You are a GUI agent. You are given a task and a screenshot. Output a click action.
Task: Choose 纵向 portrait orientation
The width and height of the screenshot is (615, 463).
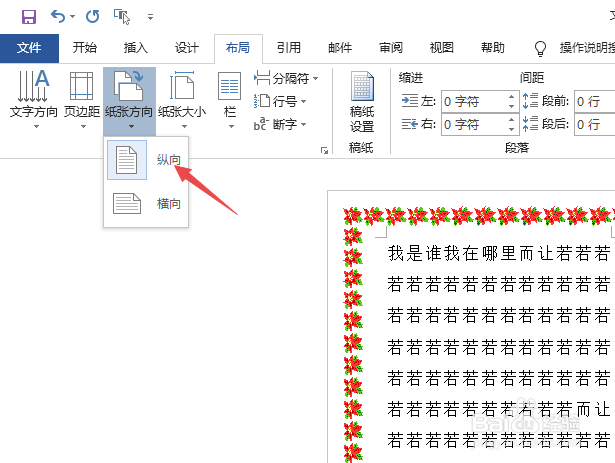click(146, 160)
